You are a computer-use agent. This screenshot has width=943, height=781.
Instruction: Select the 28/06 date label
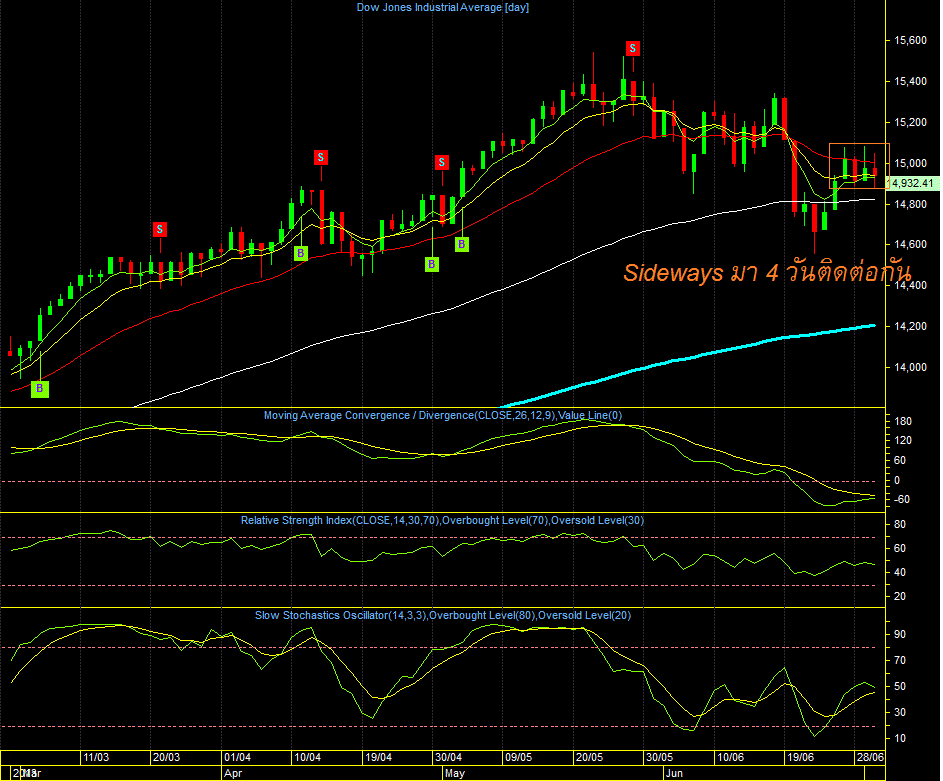tap(870, 758)
